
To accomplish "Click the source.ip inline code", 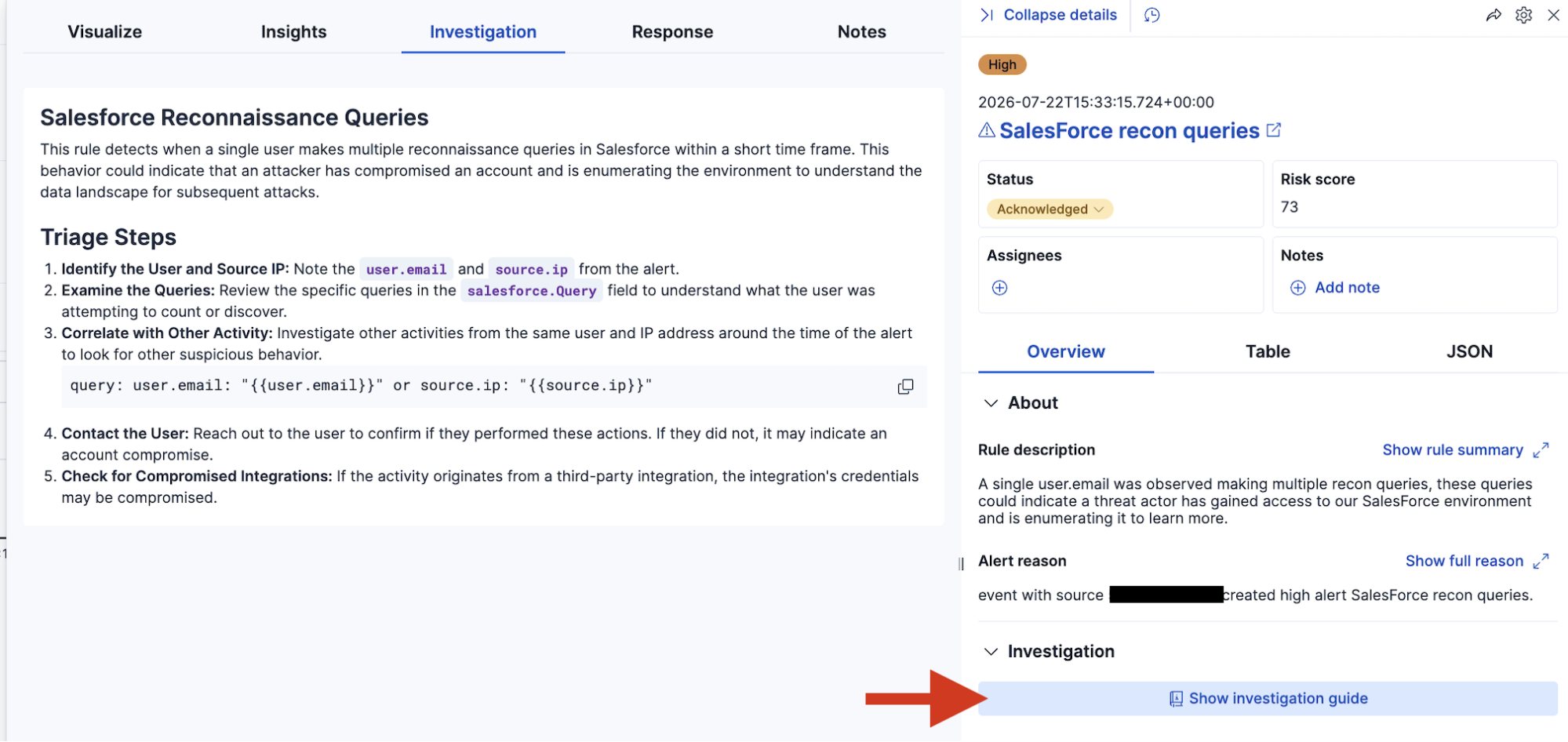I will 532,270.
